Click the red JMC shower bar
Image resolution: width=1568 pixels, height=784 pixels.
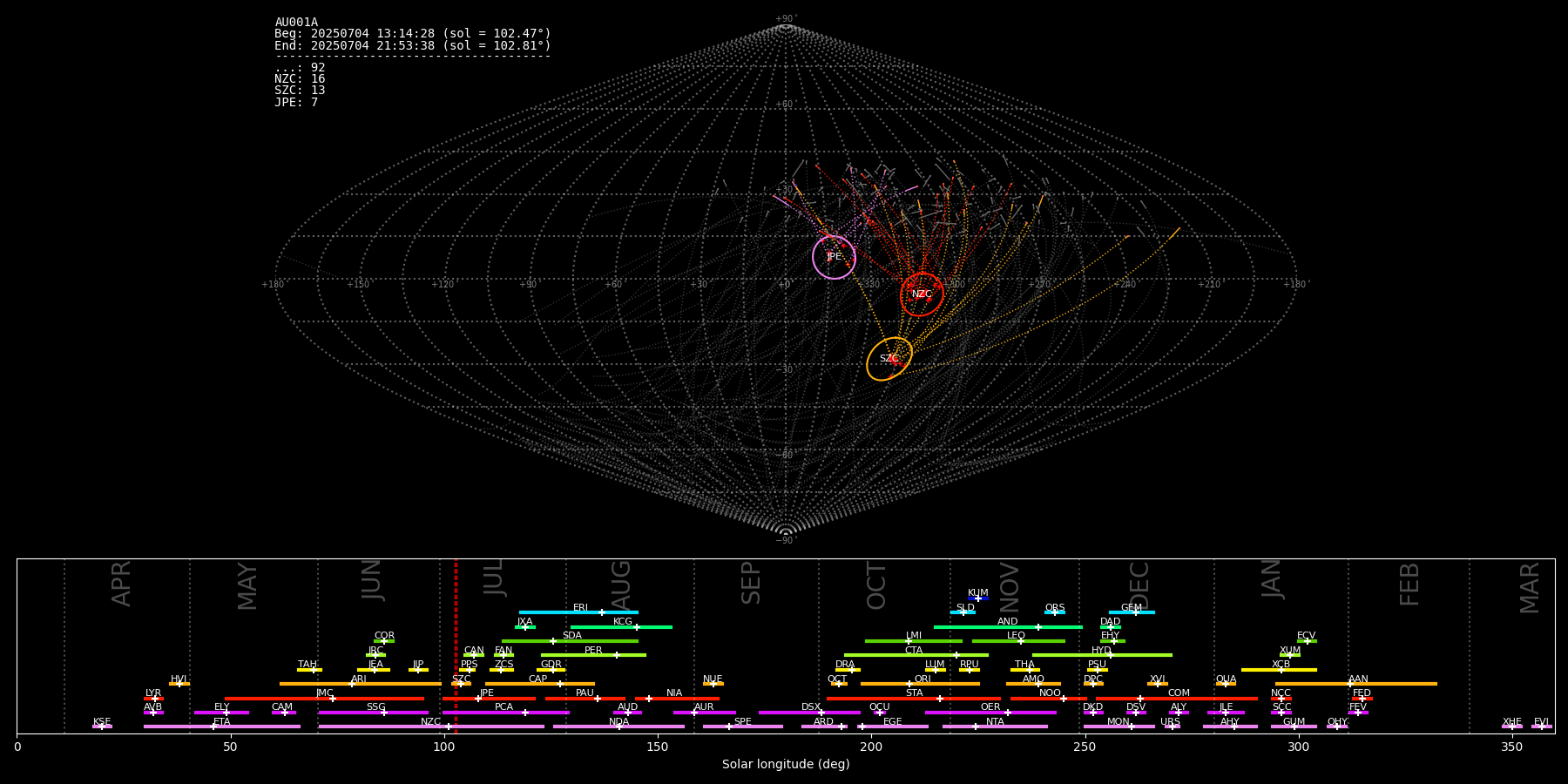(324, 699)
